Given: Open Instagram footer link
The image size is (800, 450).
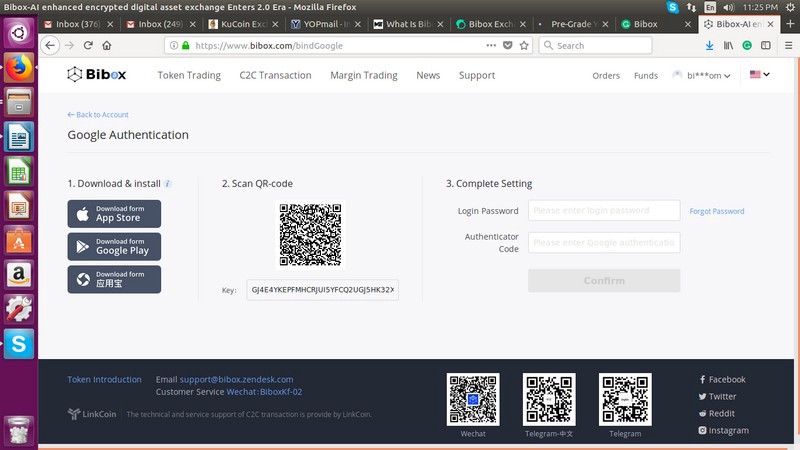Looking at the screenshot, I should click(x=723, y=430).
